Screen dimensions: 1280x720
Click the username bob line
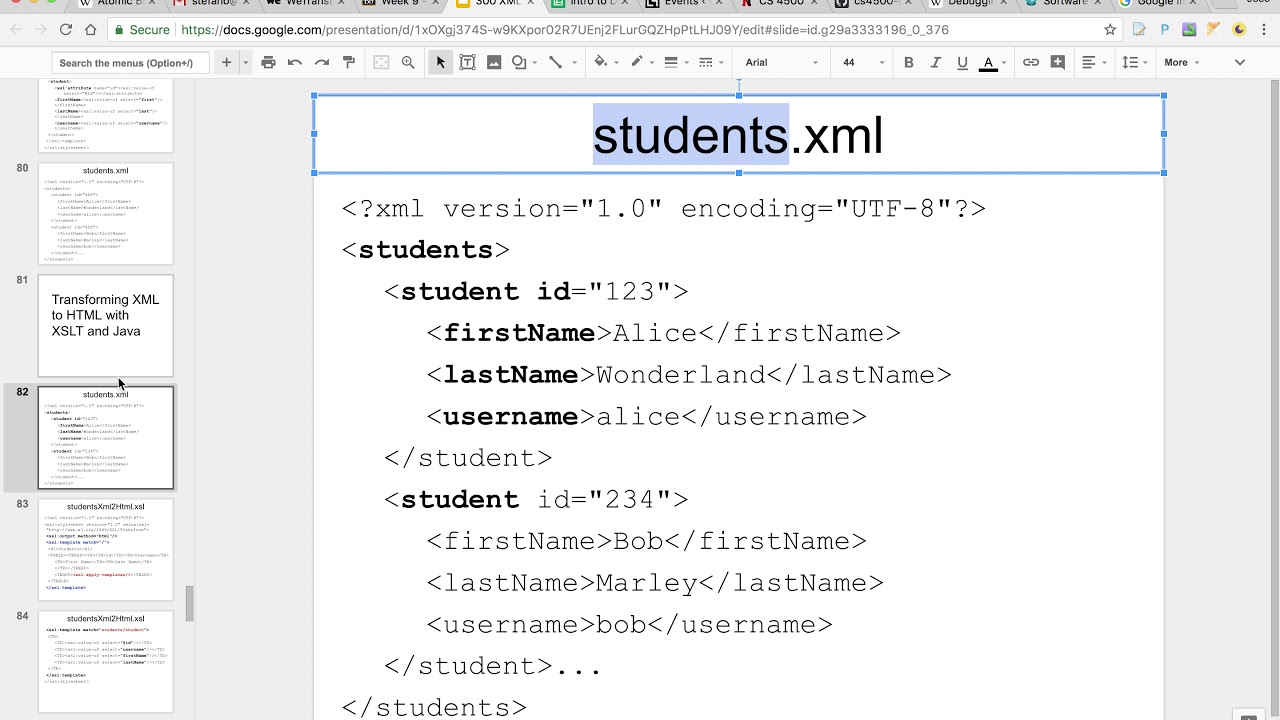630,624
